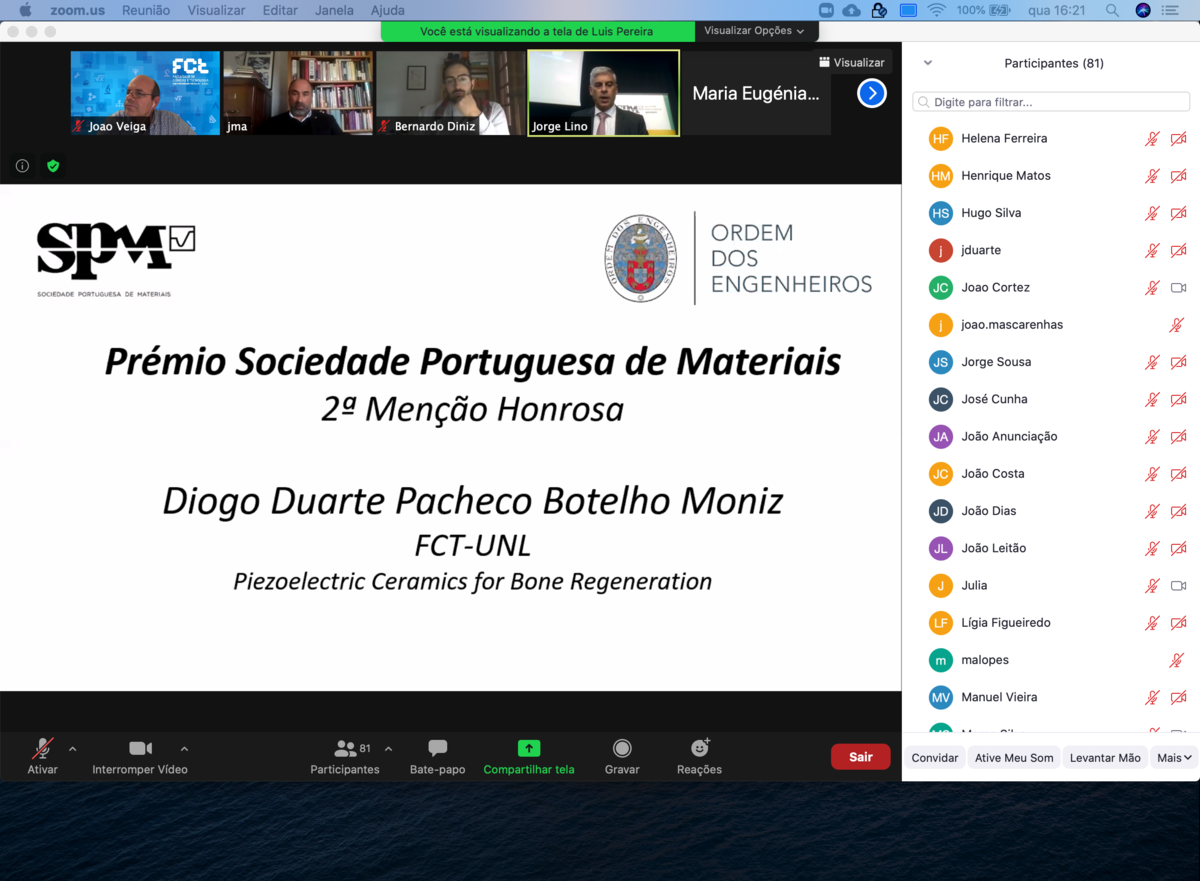Screen dimensions: 1200x881
Task: Select Jorge Lino video thumbnail
Action: coord(603,93)
